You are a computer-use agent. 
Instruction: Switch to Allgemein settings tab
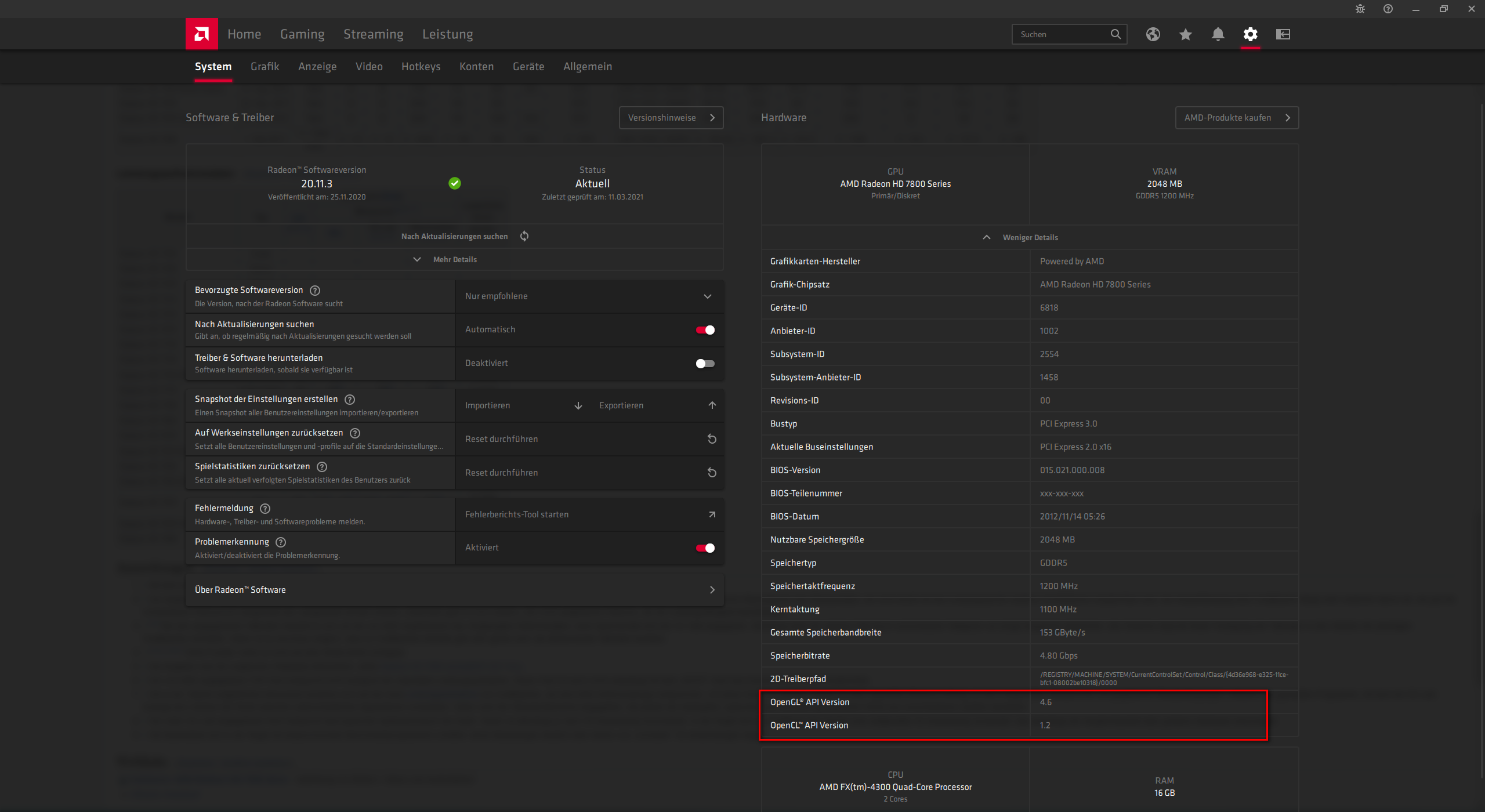[x=588, y=67]
